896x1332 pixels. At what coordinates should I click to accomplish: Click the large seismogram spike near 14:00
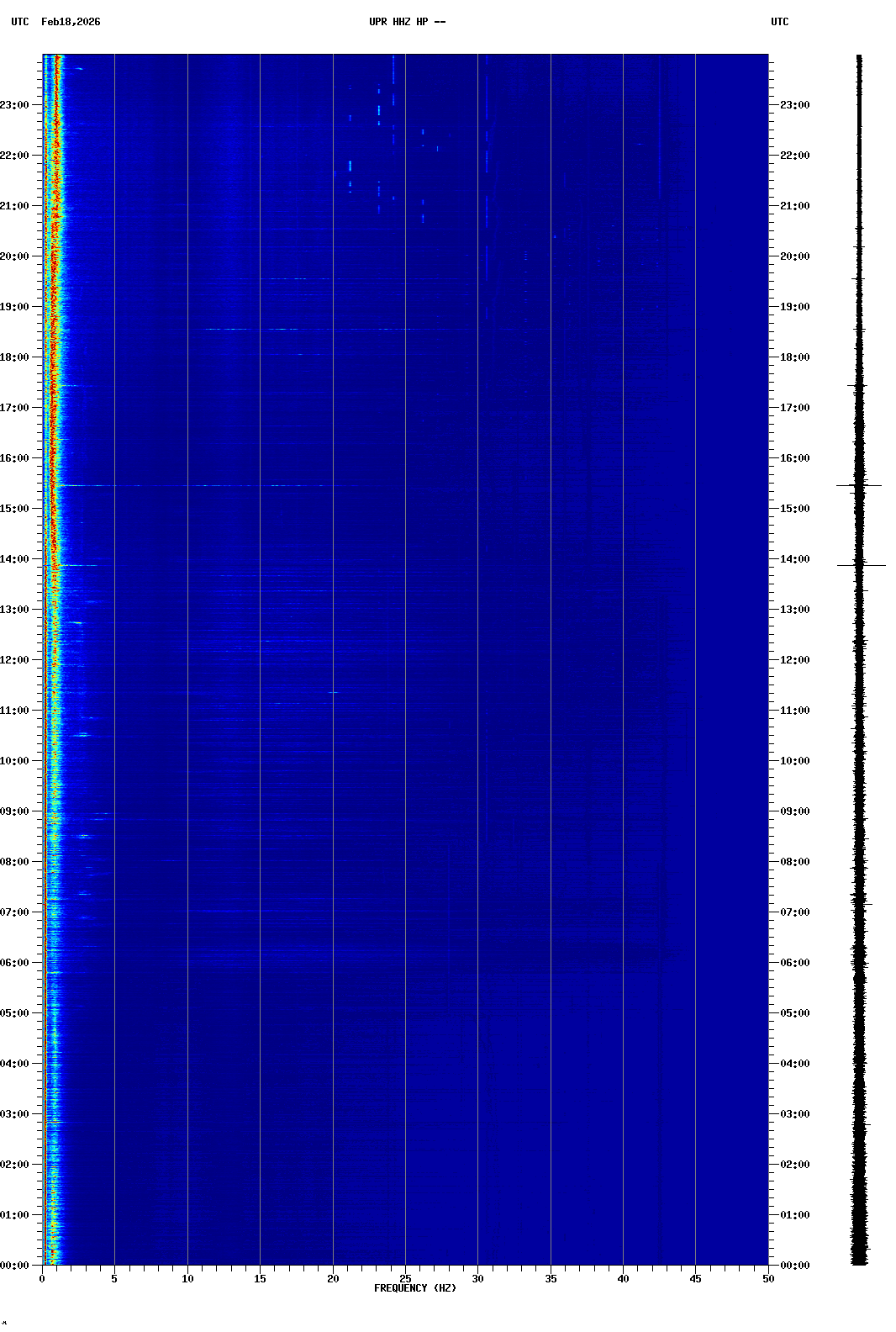861,566
